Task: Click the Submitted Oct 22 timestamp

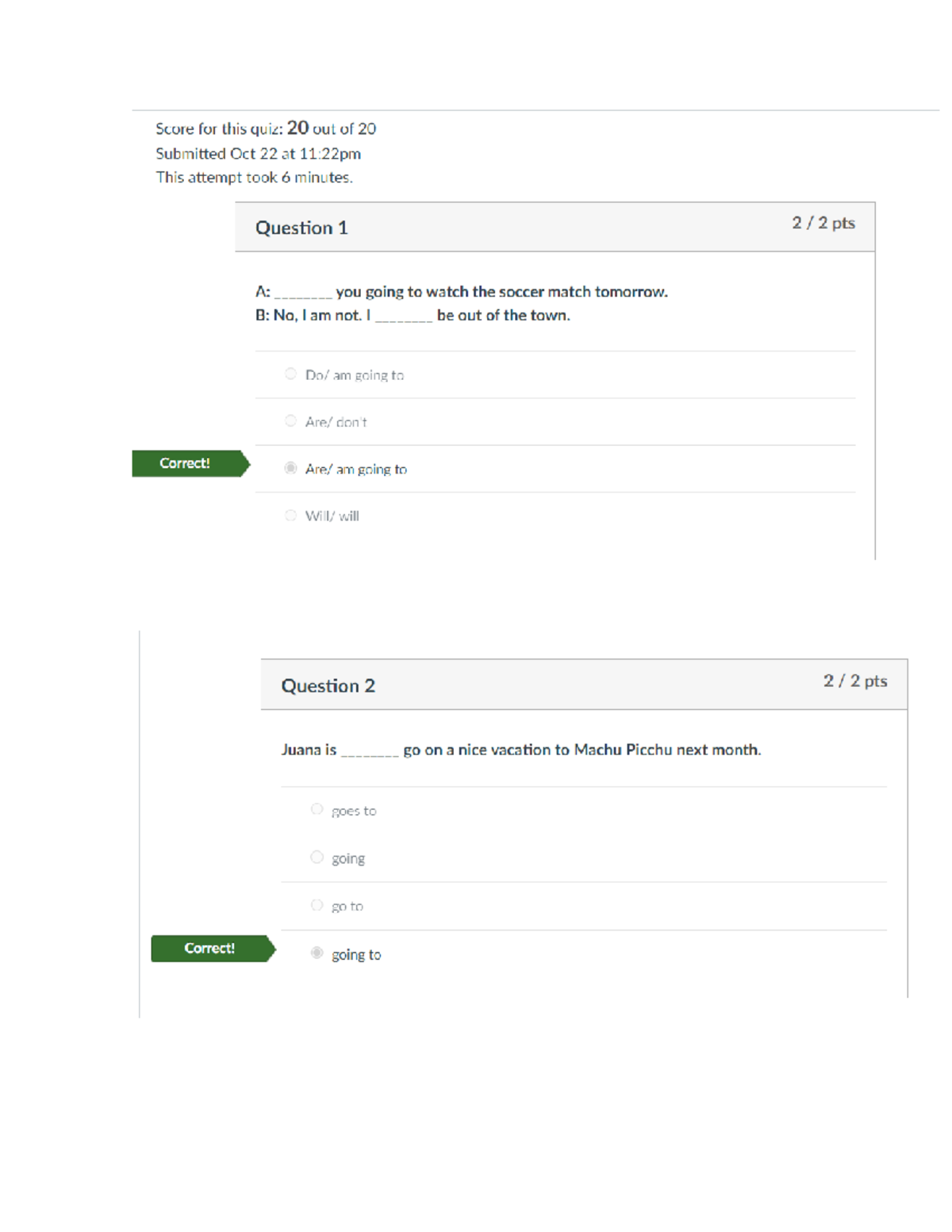Action: (258, 154)
